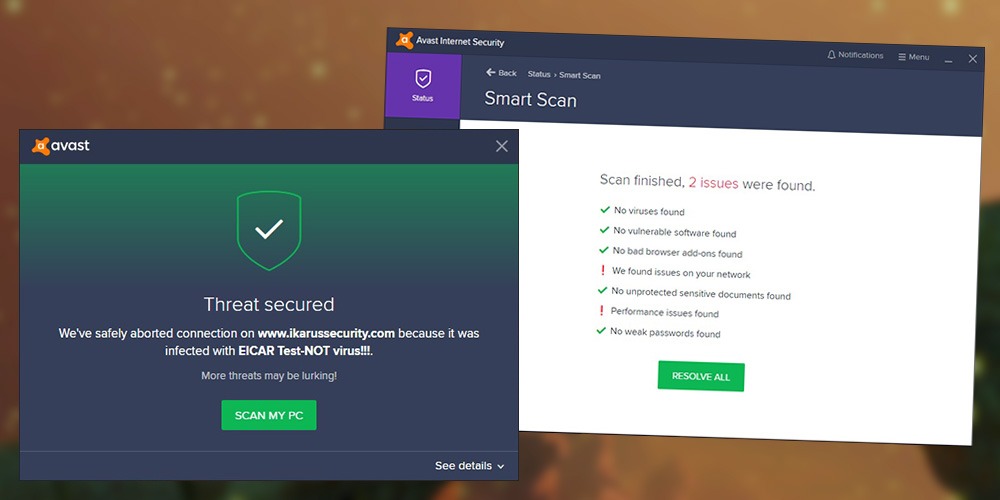Open the Menu in Avast Internet Security
This screenshot has width=1000, height=500.
[x=914, y=57]
